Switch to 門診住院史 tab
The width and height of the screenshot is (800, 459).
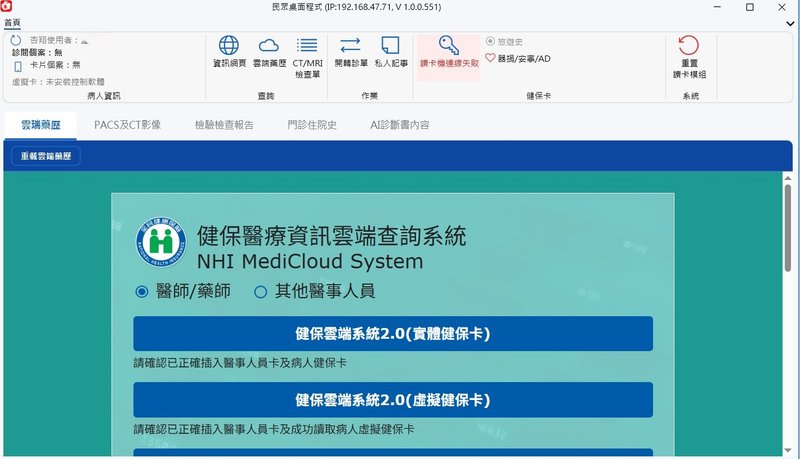pos(312,125)
